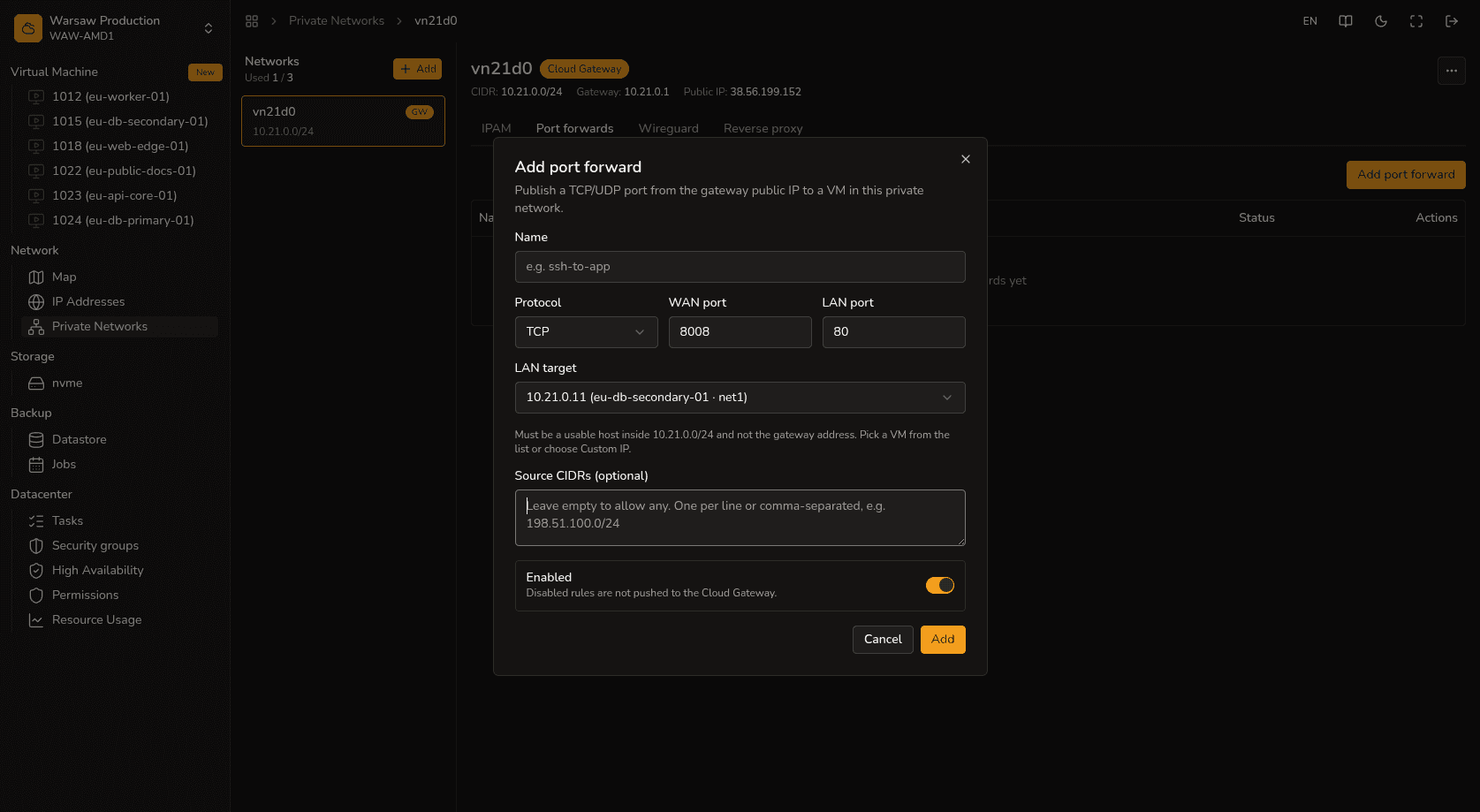Image resolution: width=1480 pixels, height=812 pixels.
Task: Open the LAN target dropdown
Action: point(740,398)
